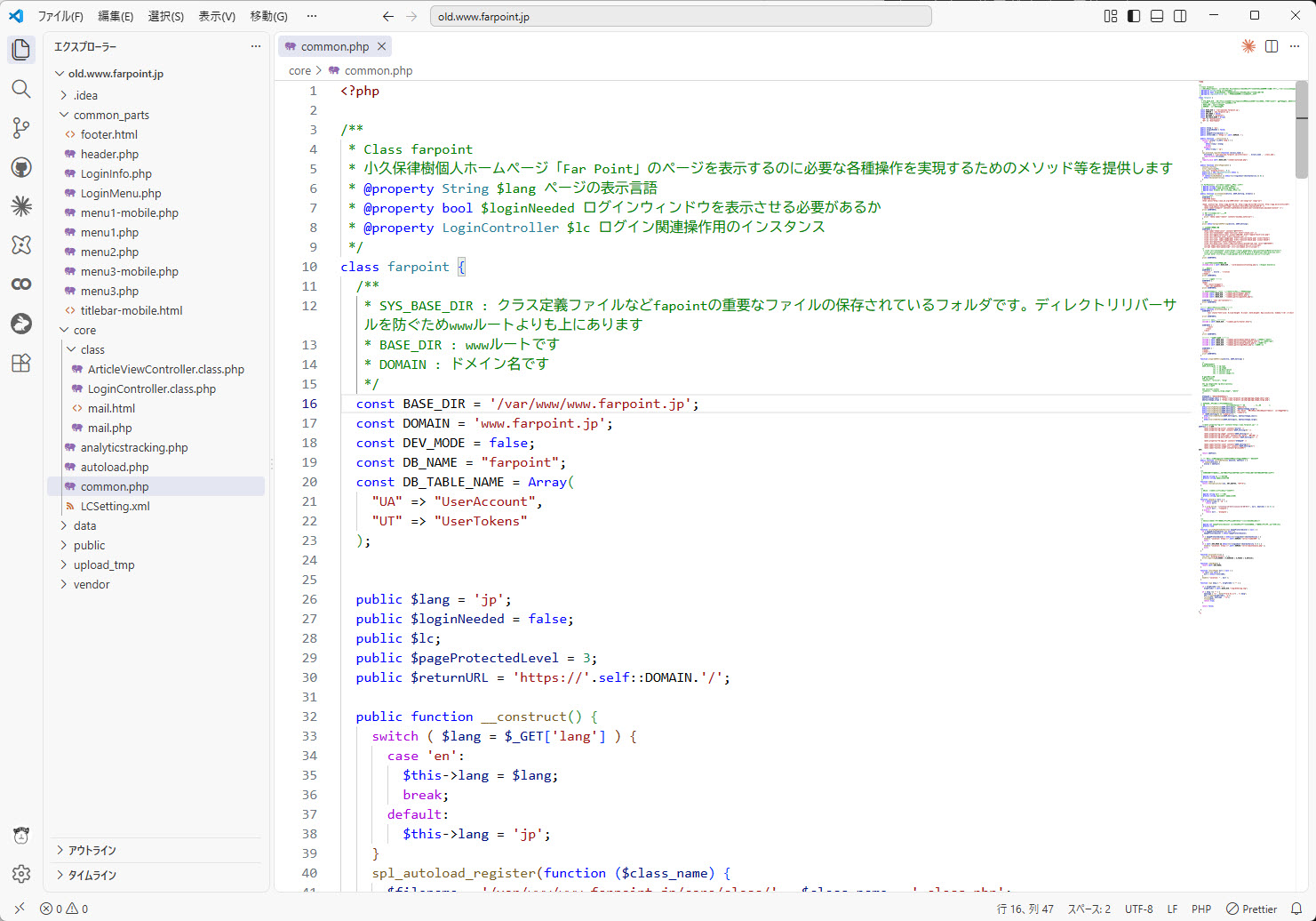Click the command center search box
The image size is (1316, 921).
681,16
